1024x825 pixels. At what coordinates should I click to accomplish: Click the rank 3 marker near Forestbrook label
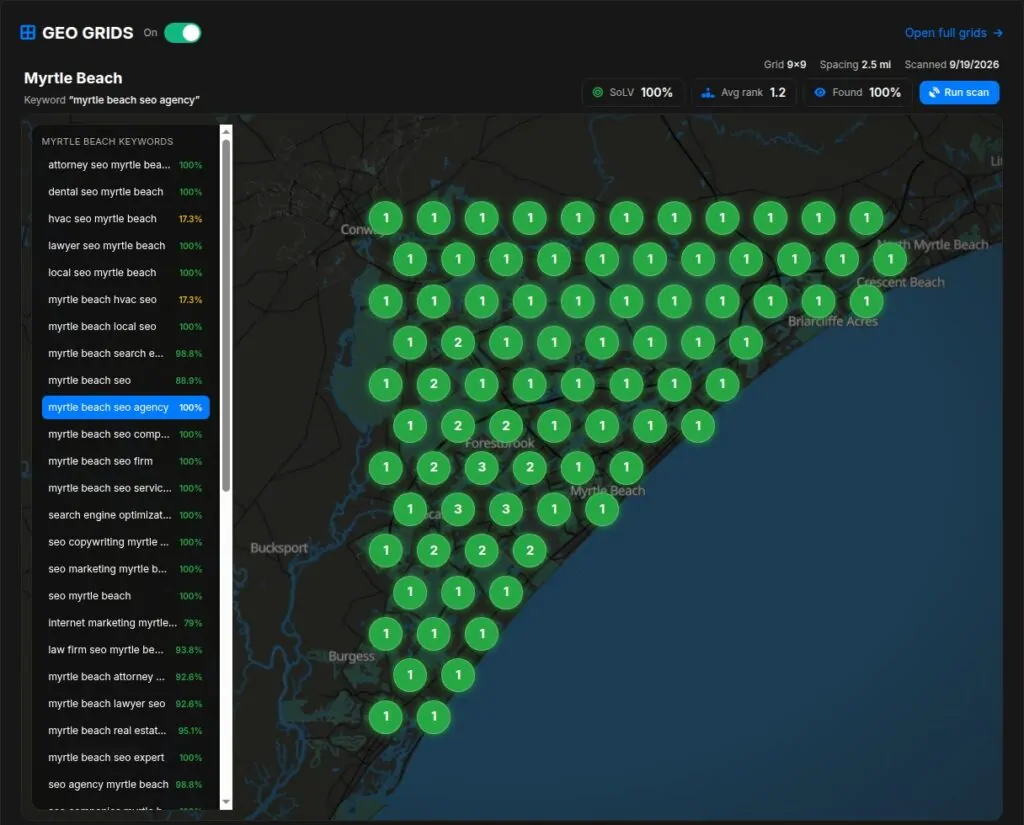pyautogui.click(x=482, y=467)
